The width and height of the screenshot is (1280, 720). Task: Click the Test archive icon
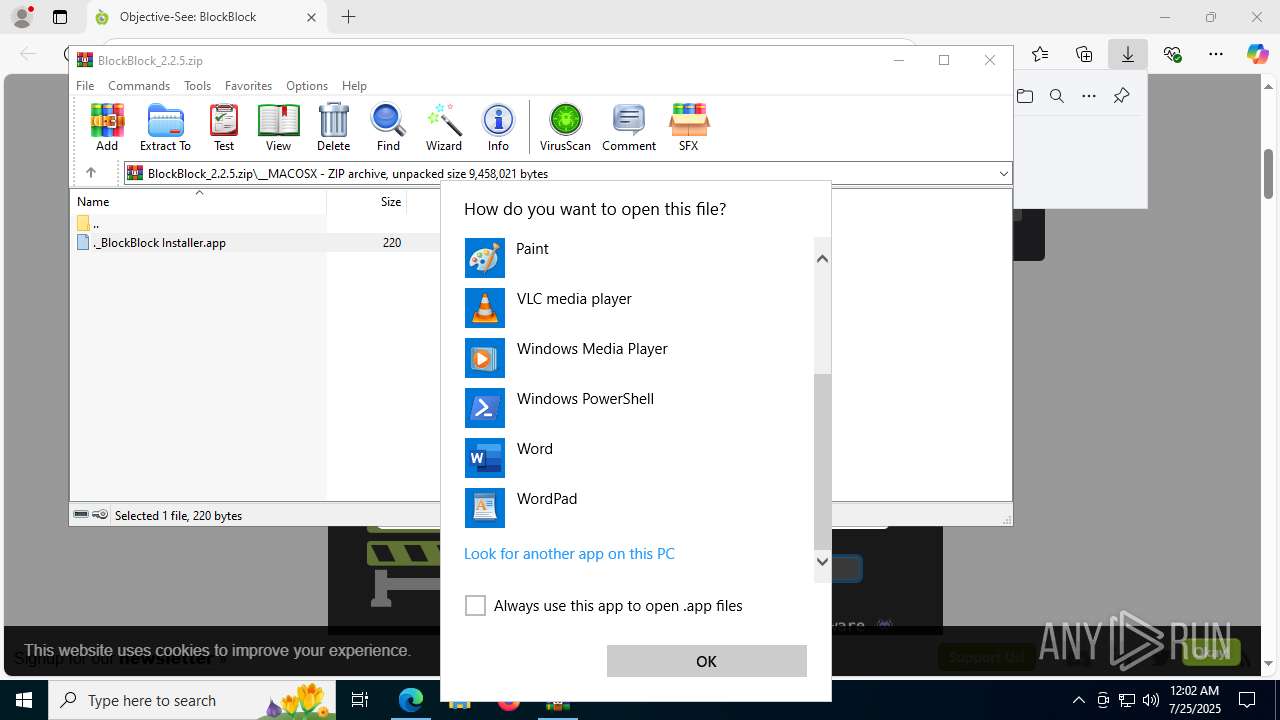(x=224, y=128)
